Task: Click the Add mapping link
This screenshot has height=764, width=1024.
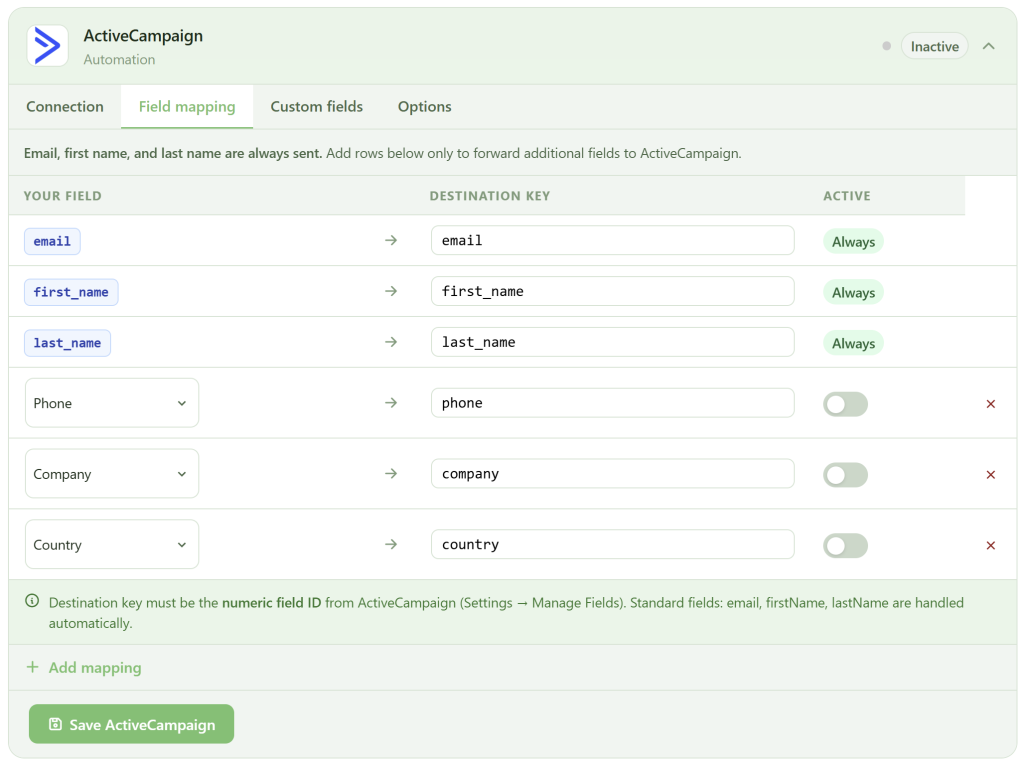Action: pos(84,667)
